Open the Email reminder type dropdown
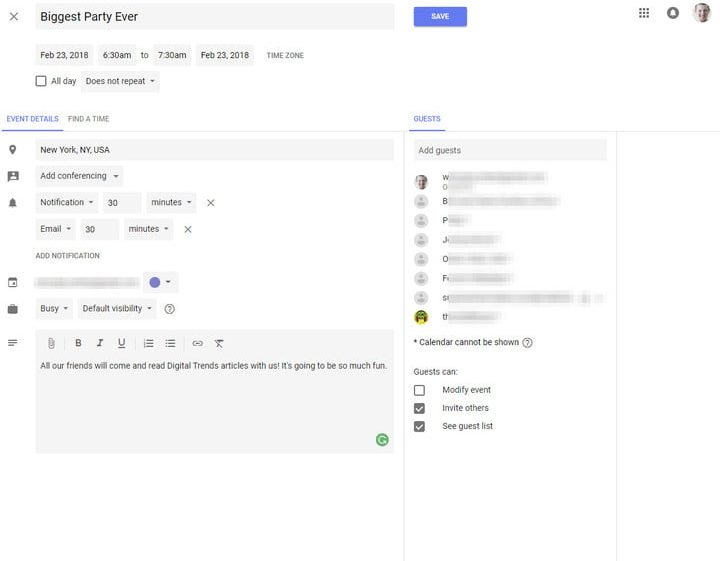 56,229
